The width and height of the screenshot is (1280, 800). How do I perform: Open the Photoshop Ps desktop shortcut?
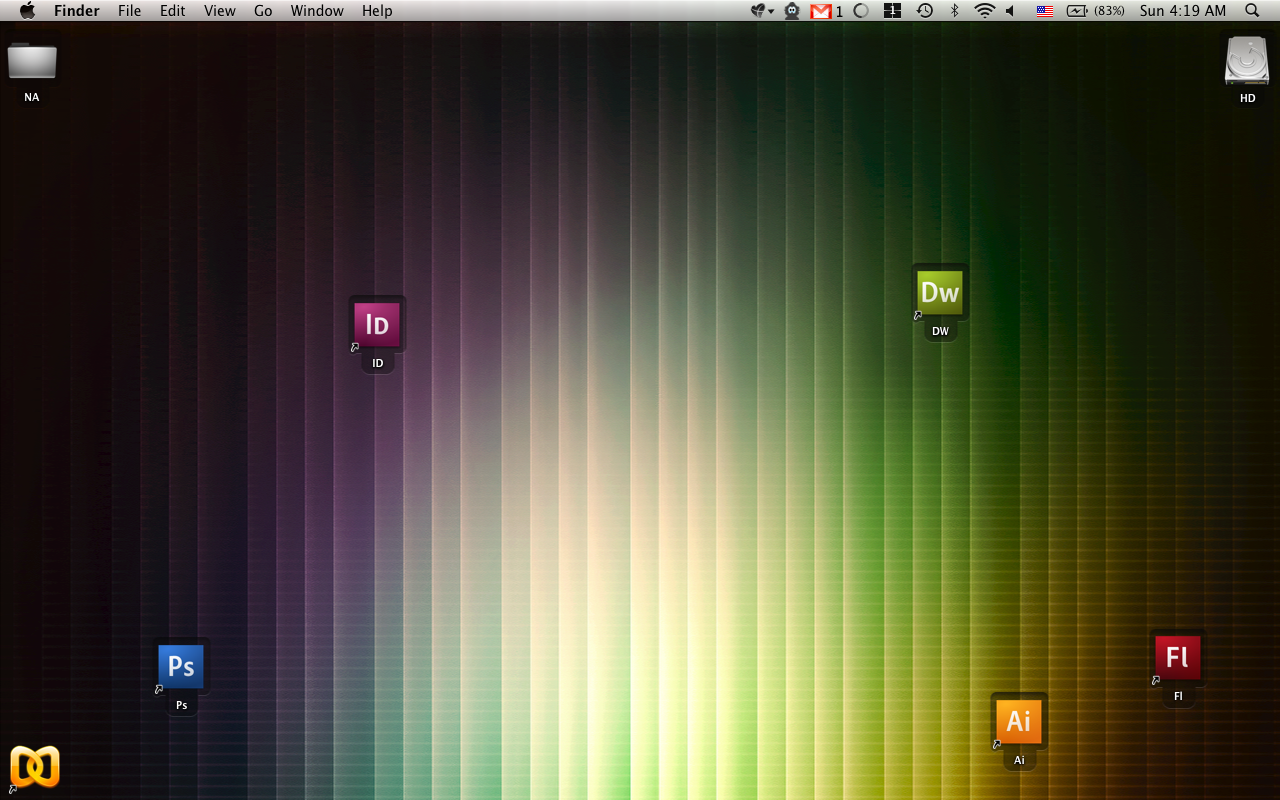[x=181, y=666]
